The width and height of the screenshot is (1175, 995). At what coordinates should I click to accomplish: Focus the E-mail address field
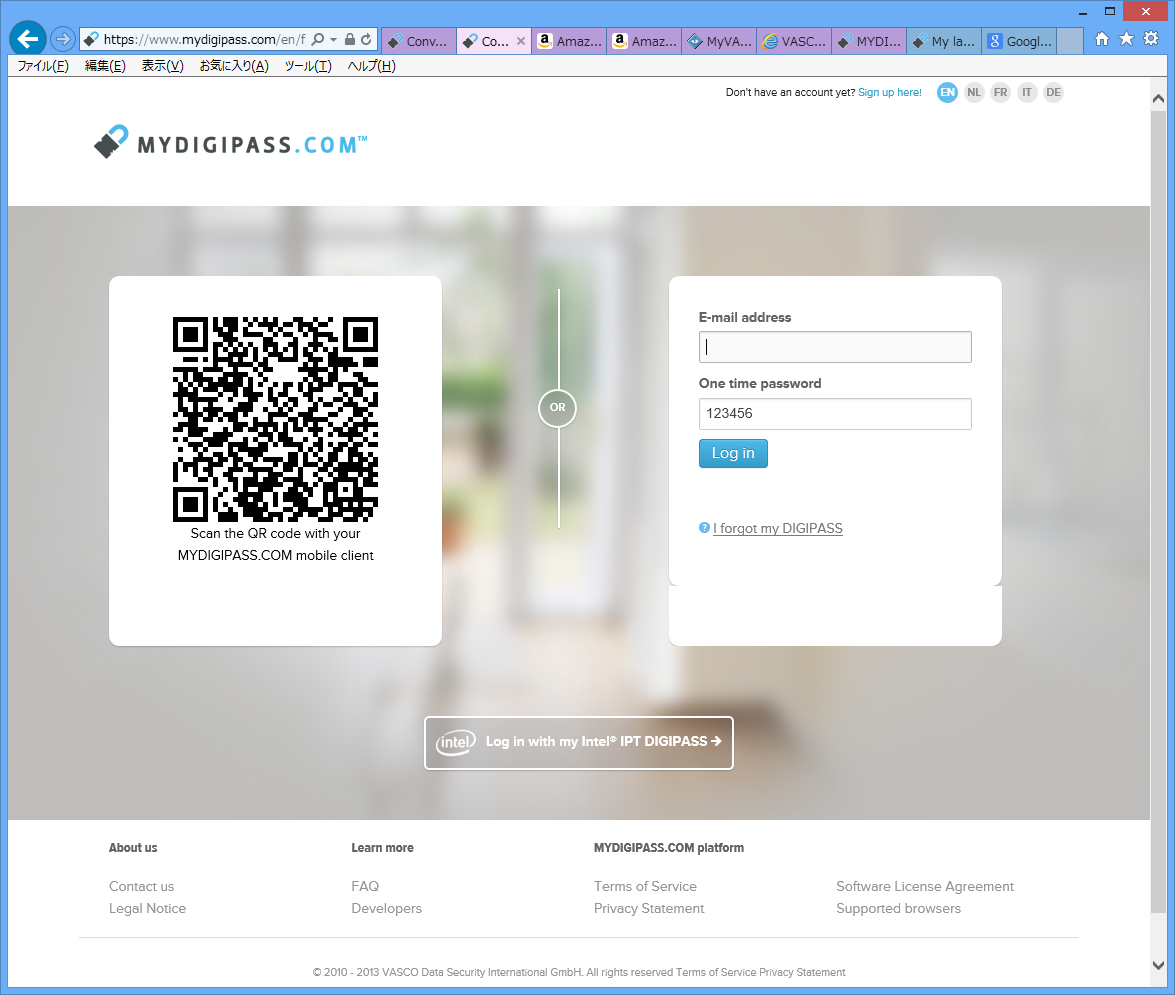(x=835, y=347)
